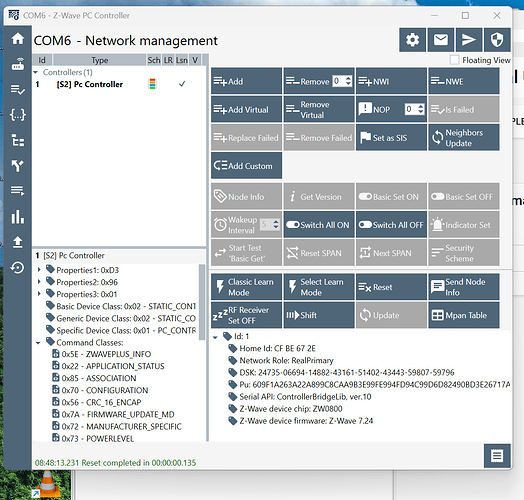Click the NWI button

(x=391, y=81)
